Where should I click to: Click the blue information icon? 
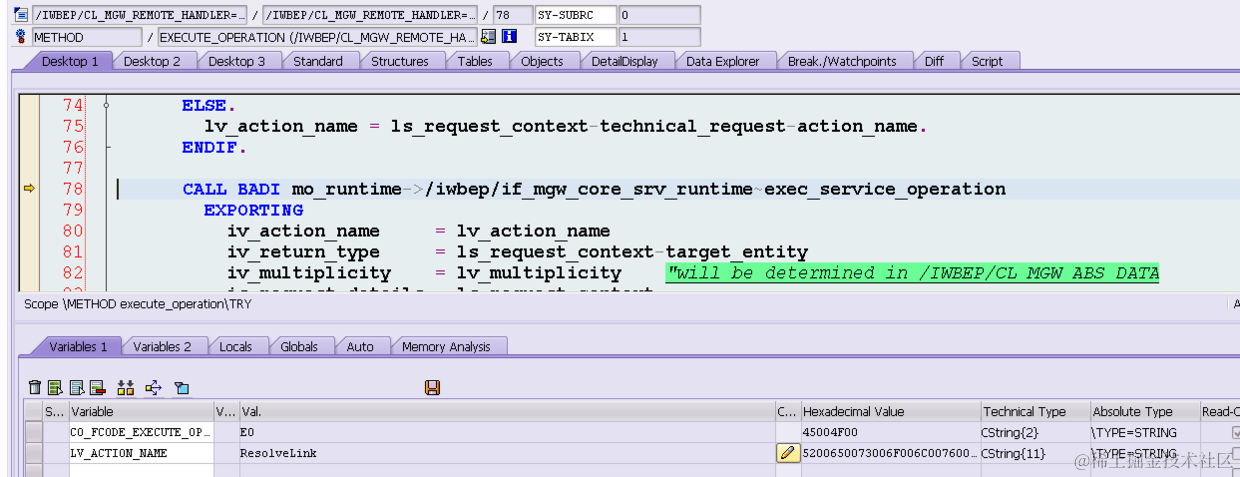509,37
